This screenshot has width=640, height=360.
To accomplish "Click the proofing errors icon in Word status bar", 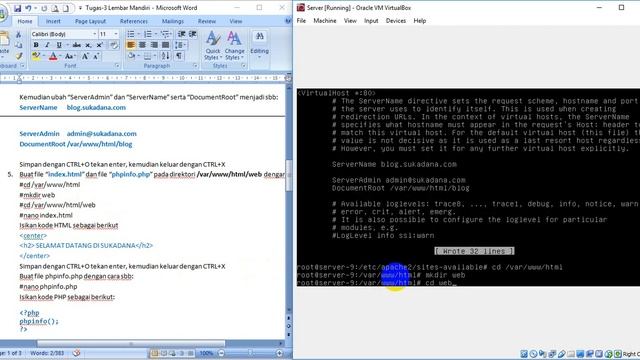I will (76, 353).
